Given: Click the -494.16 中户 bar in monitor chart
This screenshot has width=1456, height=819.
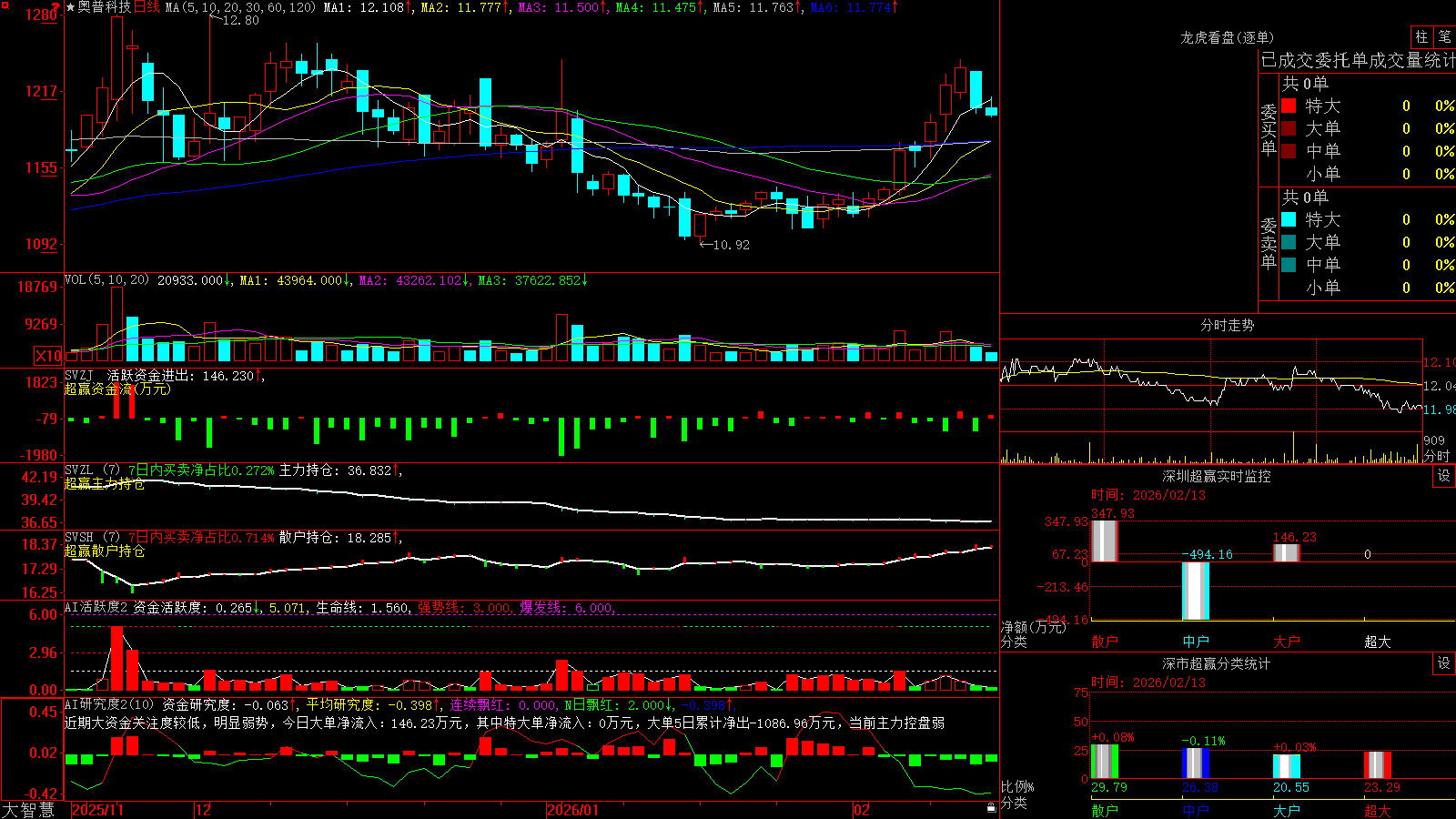Looking at the screenshot, I should 1196,591.
